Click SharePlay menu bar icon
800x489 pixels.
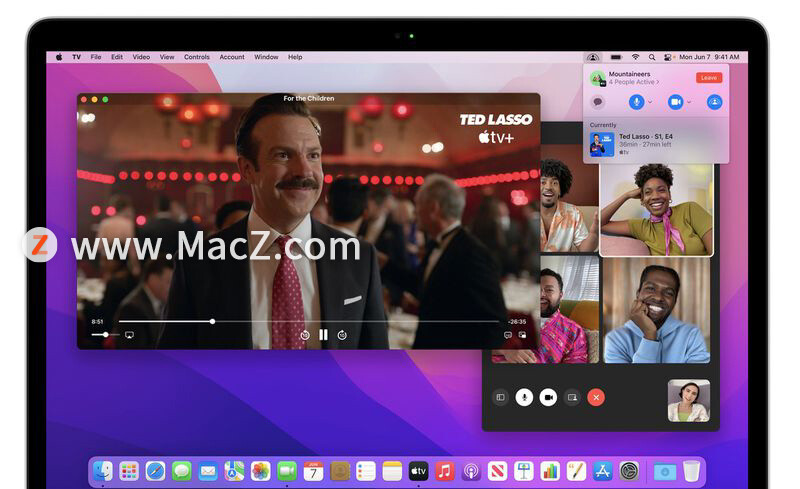(x=593, y=57)
